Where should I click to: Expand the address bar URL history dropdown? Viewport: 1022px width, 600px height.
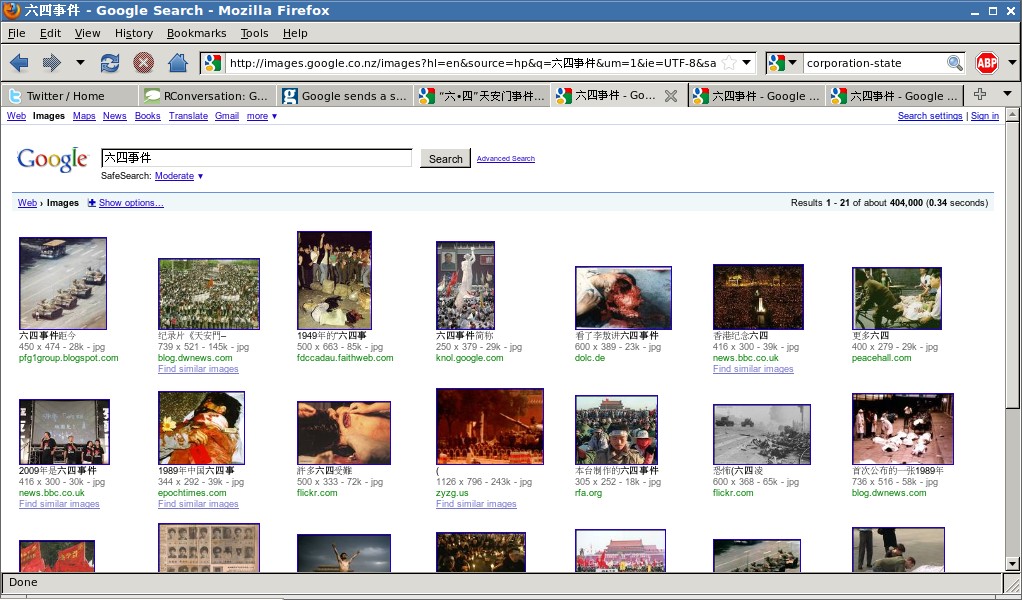[747, 63]
